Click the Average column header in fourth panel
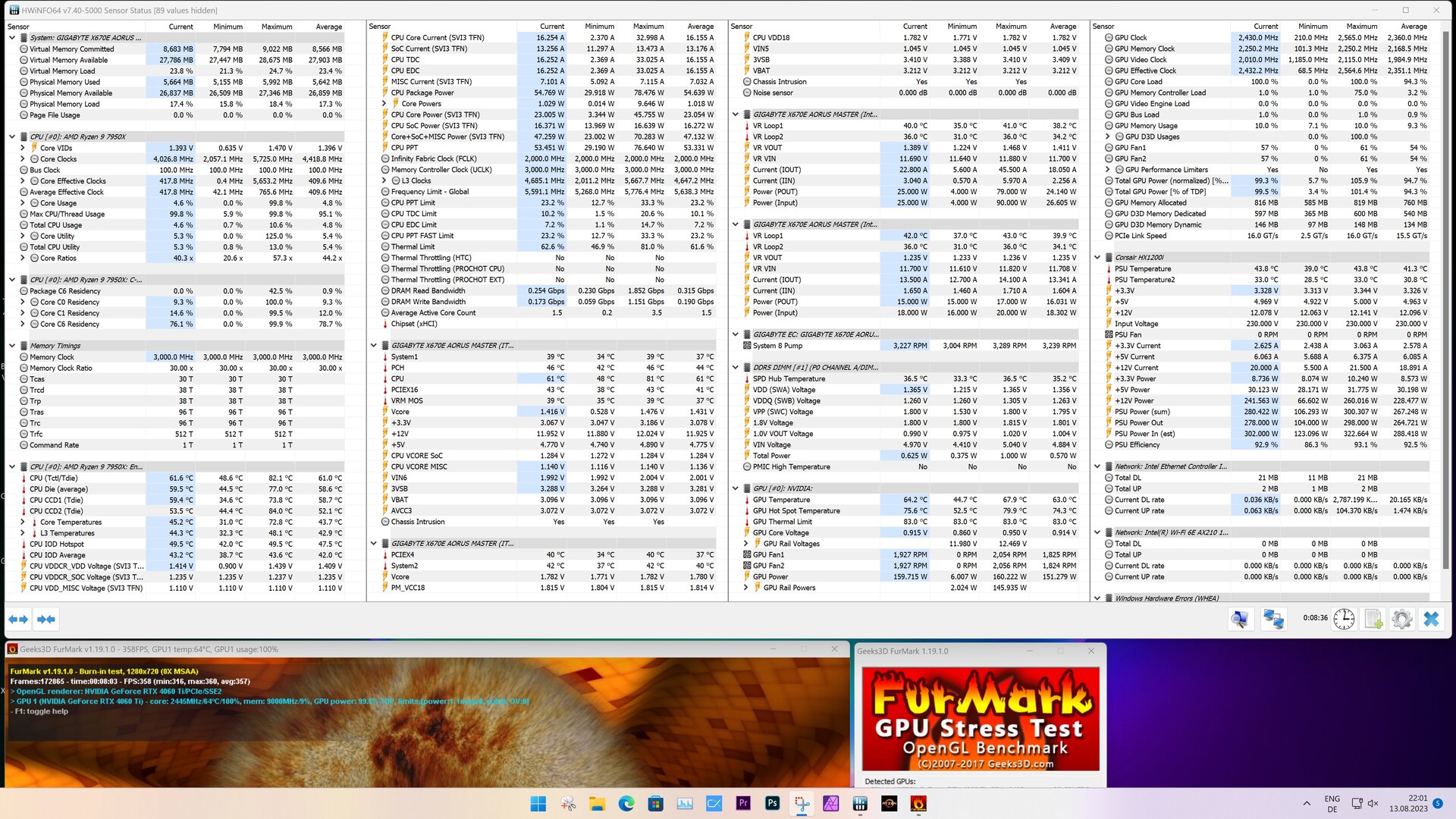The height and width of the screenshot is (819, 1456). click(1414, 27)
